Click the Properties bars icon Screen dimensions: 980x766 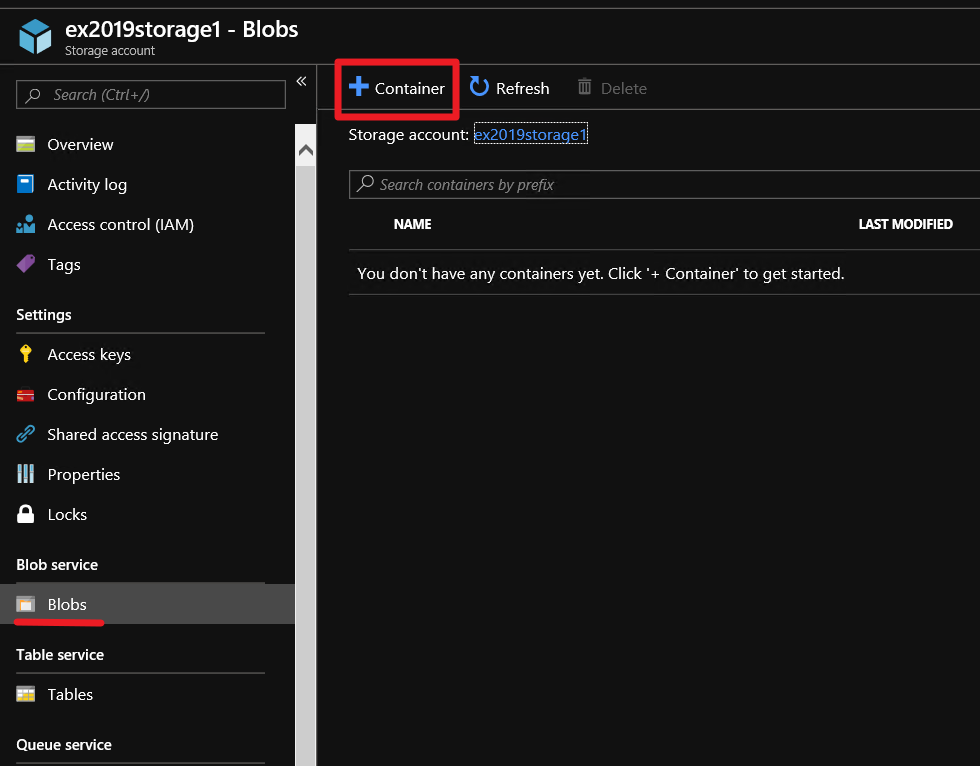[x=26, y=474]
